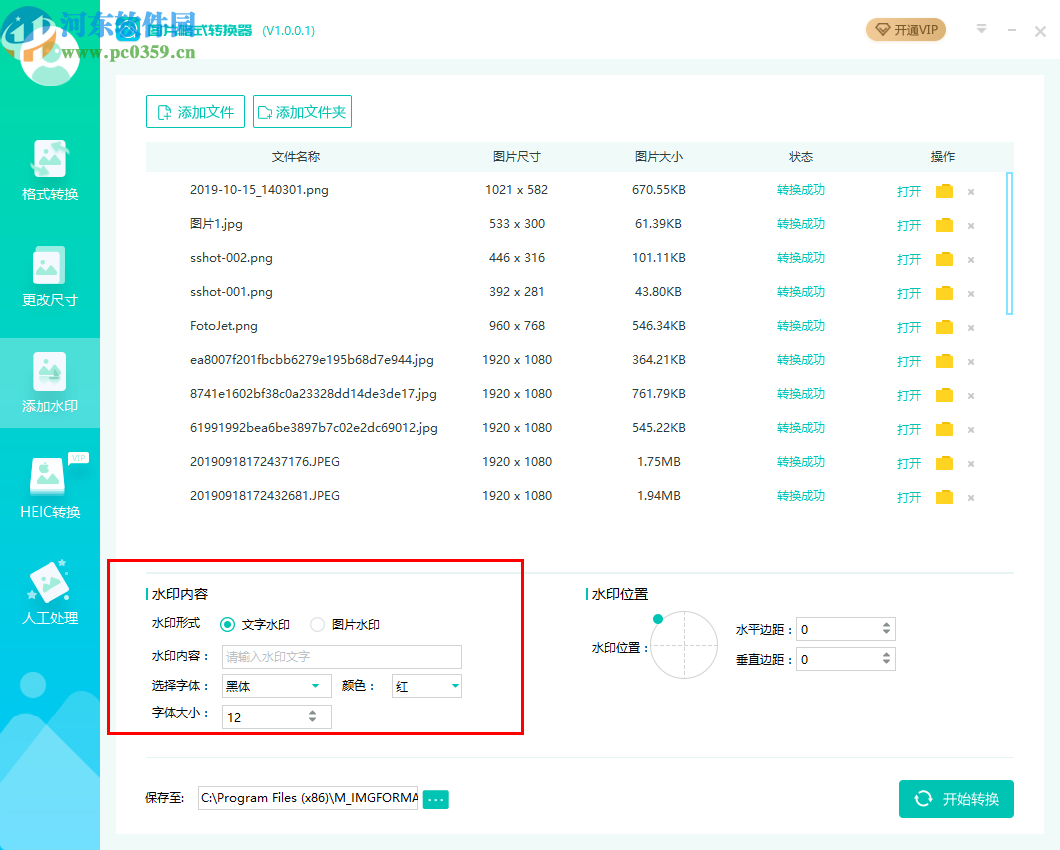
Task: Click 添加文件 to add files
Action: pos(195,111)
